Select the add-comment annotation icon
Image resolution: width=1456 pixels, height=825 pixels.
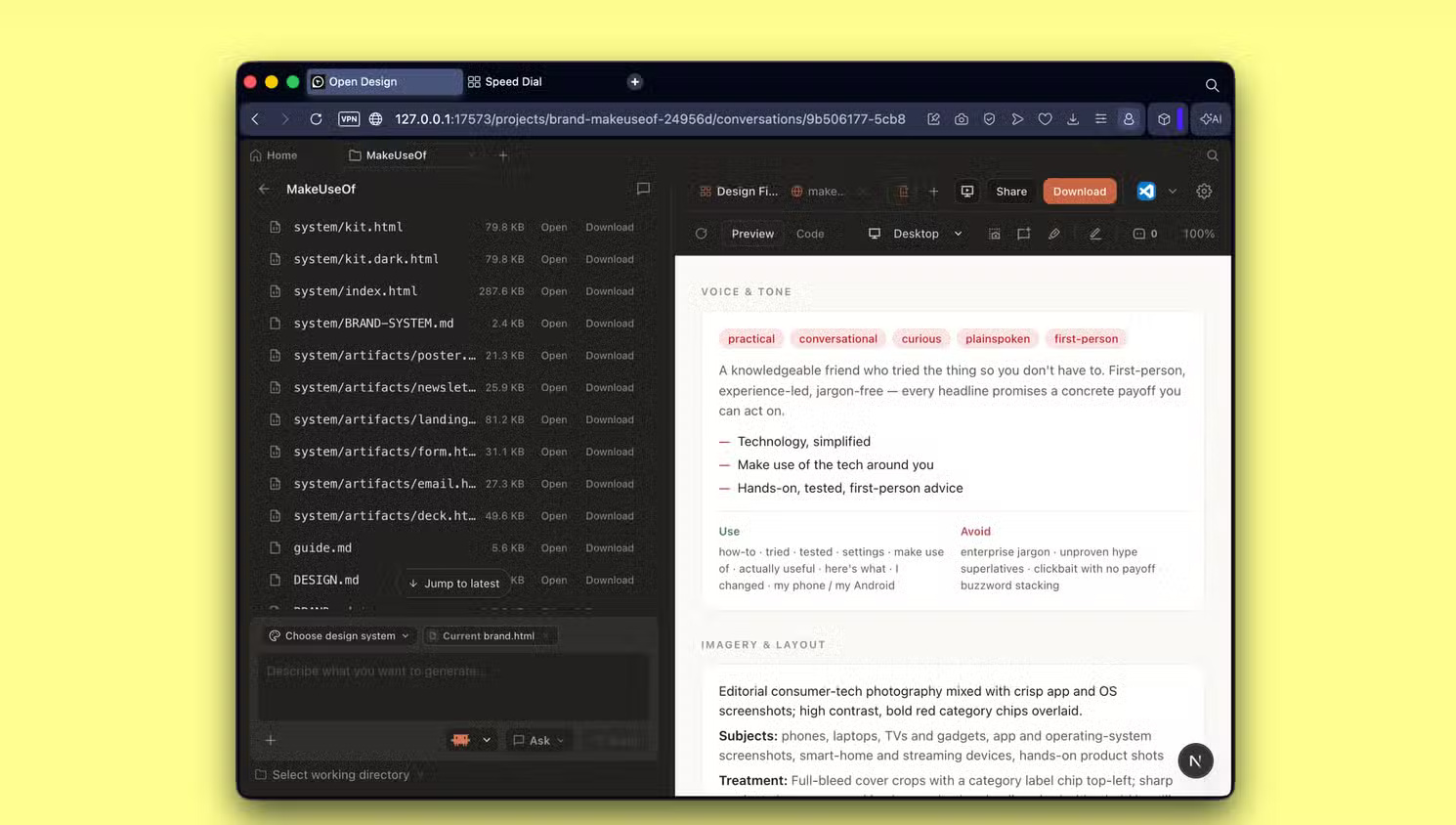point(1023,234)
